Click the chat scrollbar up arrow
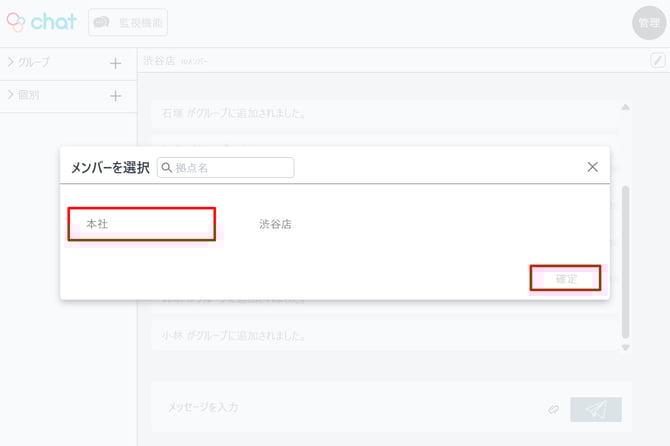 coord(626,106)
